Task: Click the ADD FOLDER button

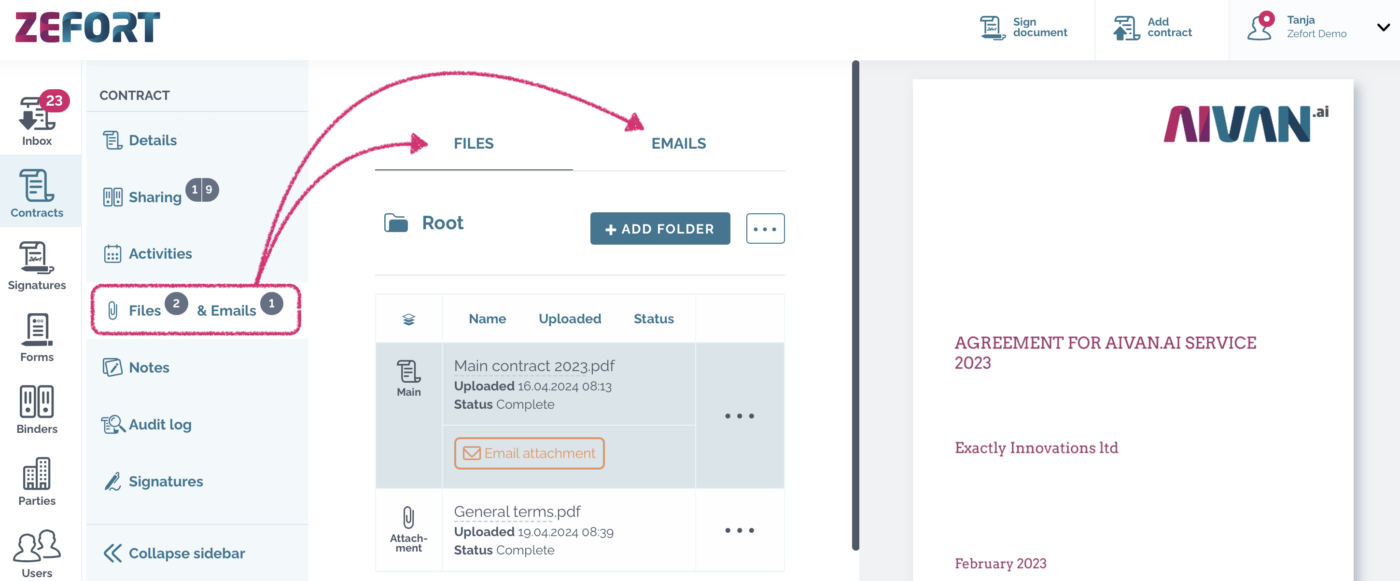Action: 660,228
